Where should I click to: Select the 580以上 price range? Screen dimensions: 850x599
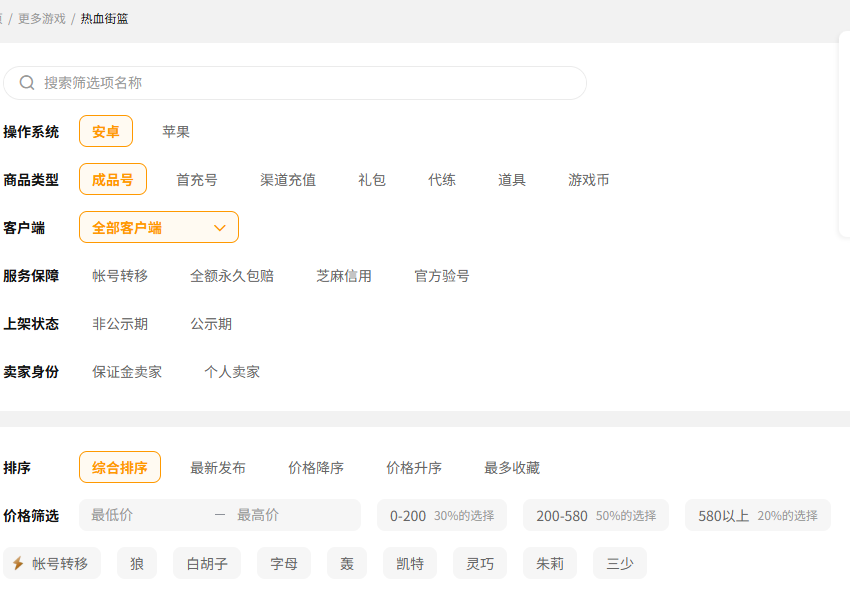click(x=757, y=516)
